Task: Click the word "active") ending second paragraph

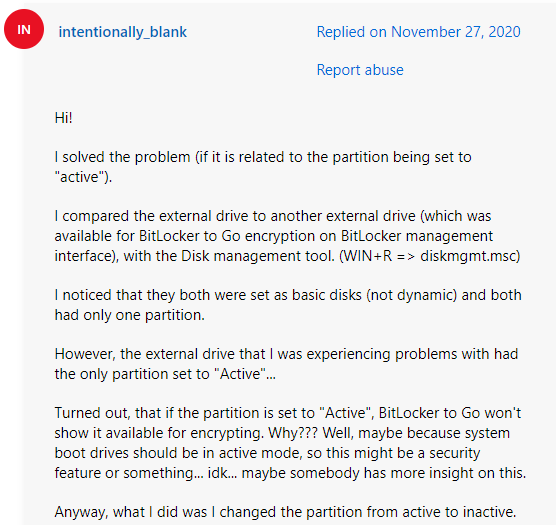Action: pyautogui.click(x=83, y=177)
